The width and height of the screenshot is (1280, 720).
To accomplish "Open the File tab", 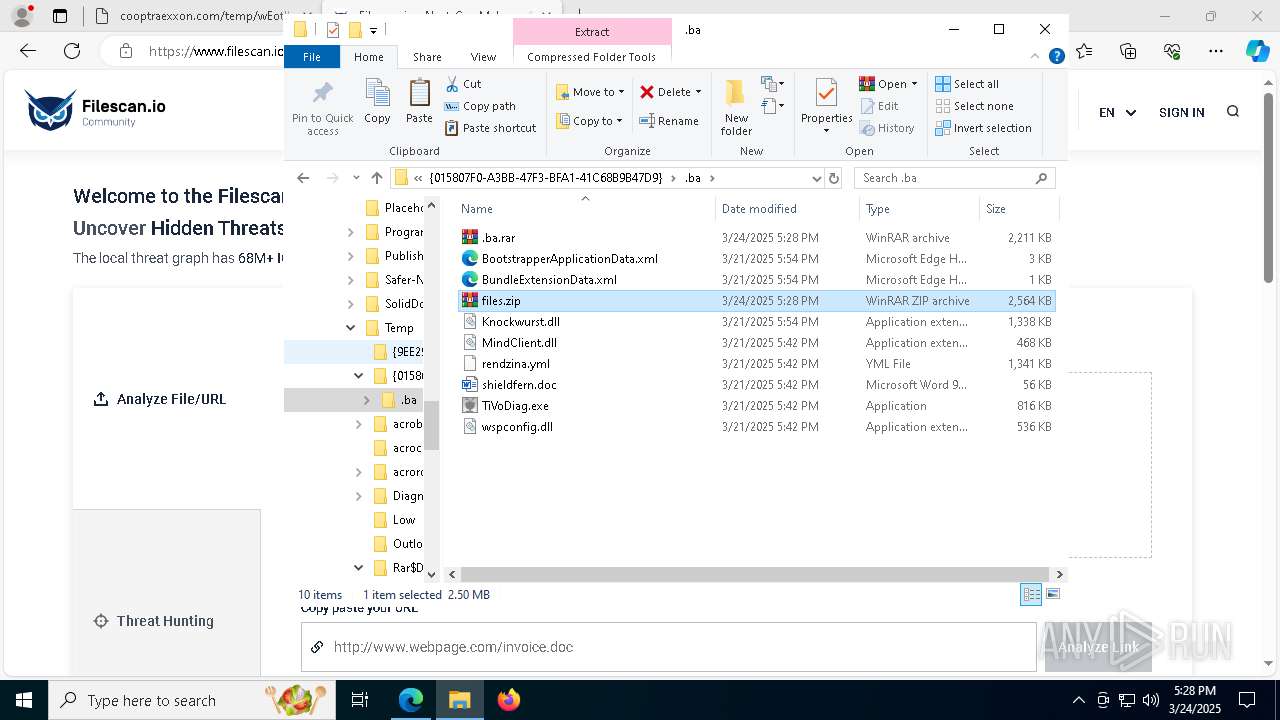I will coord(312,57).
